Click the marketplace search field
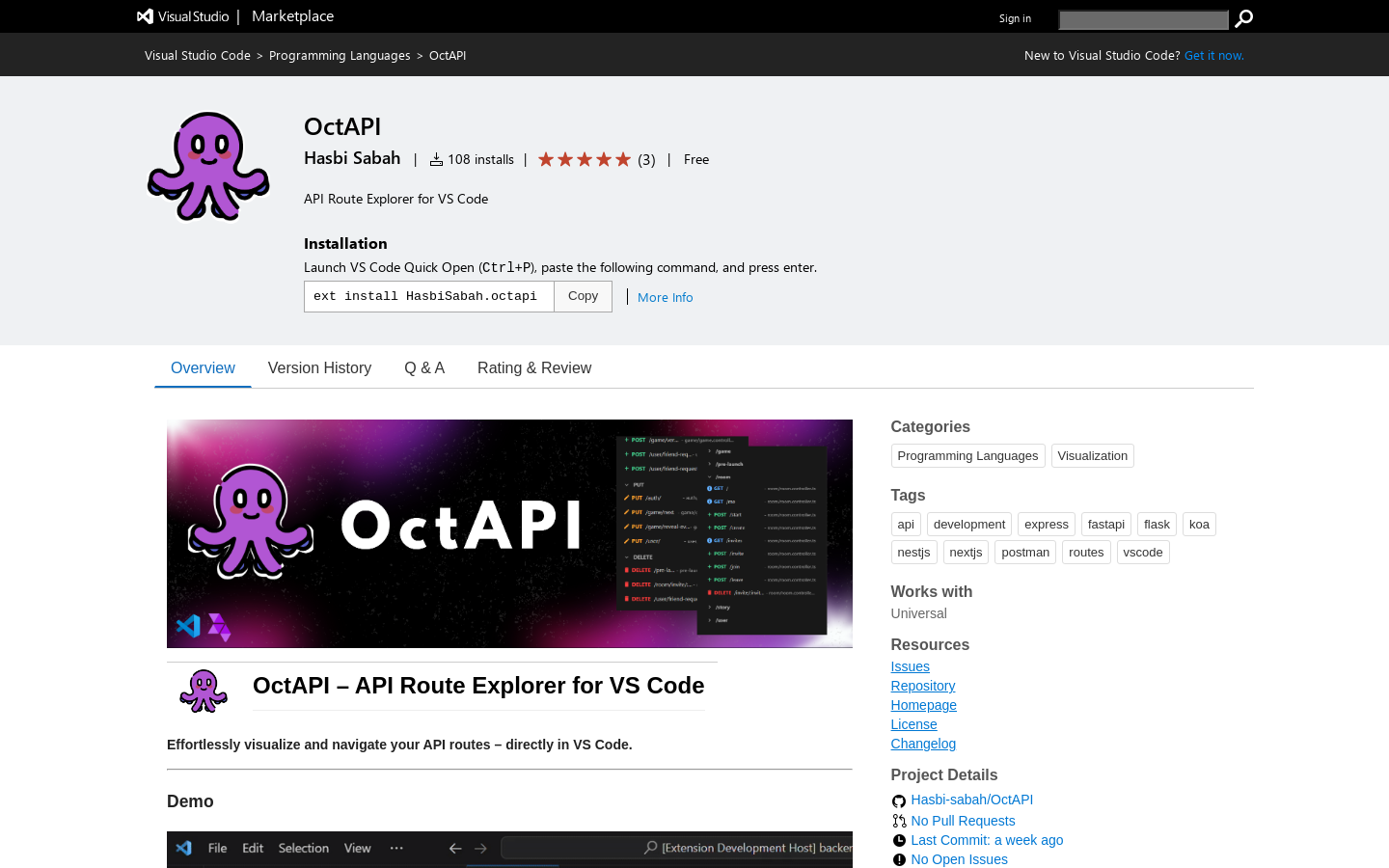1389x868 pixels. pos(1143,19)
